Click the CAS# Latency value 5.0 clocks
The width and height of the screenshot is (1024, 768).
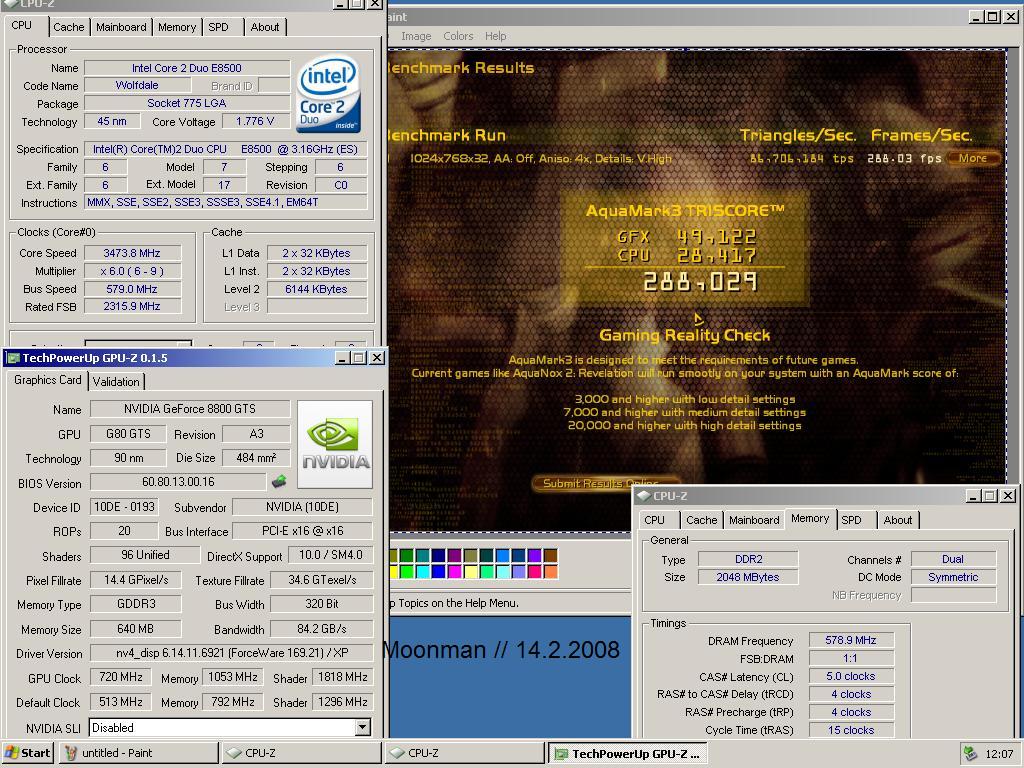click(x=850, y=677)
